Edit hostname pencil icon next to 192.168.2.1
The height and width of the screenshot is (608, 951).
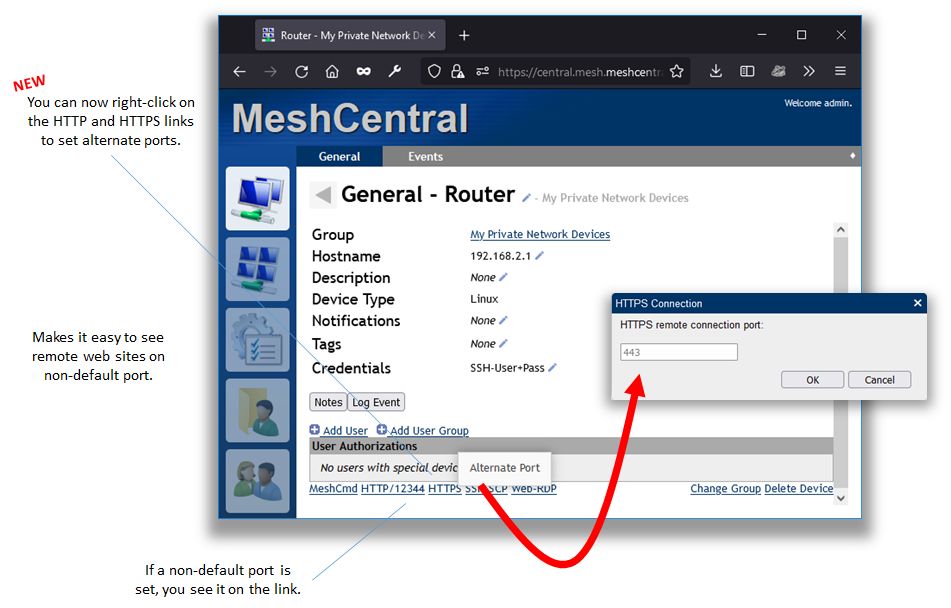point(540,256)
